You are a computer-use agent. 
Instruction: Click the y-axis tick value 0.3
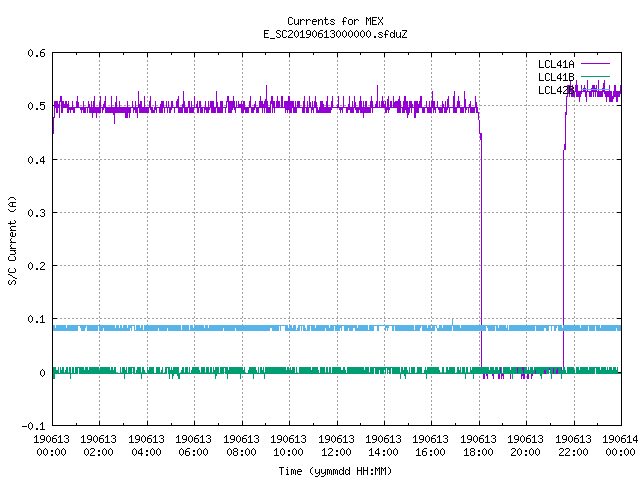[36, 213]
